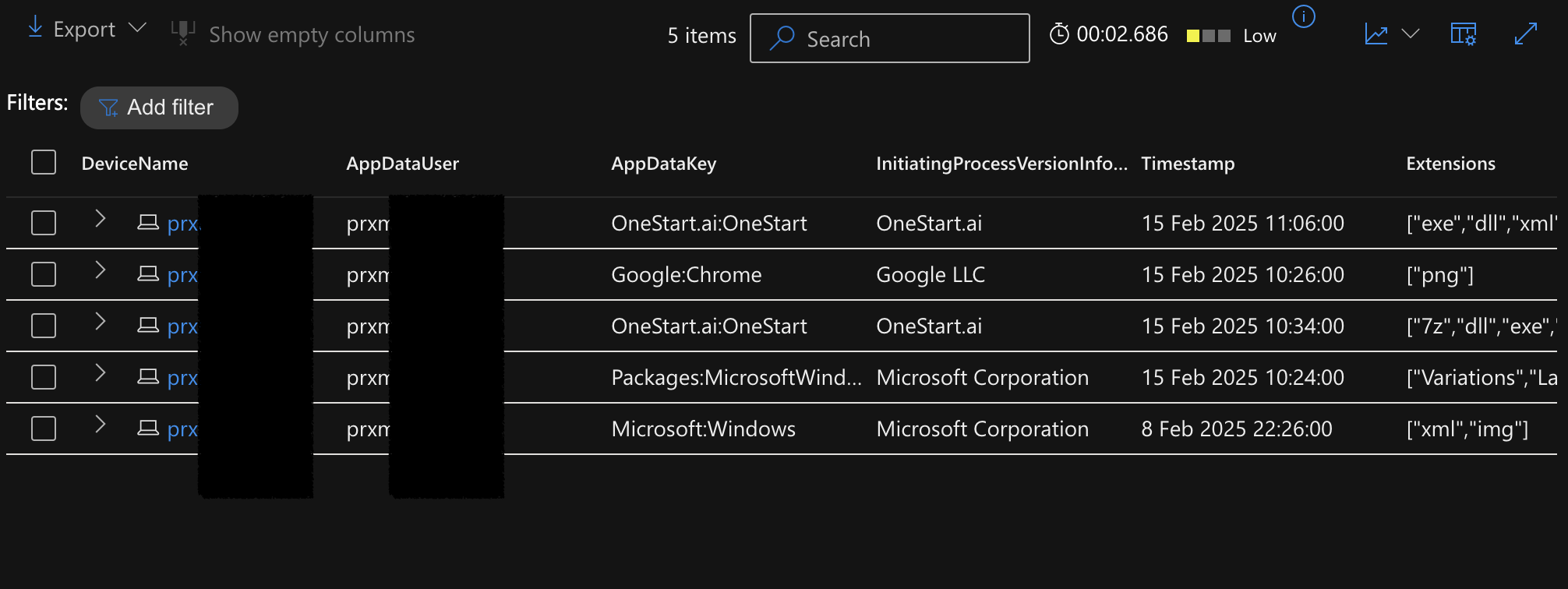This screenshot has width=1568, height=589.
Task: Open device link in Microsoft:Windows row
Action: (x=183, y=429)
